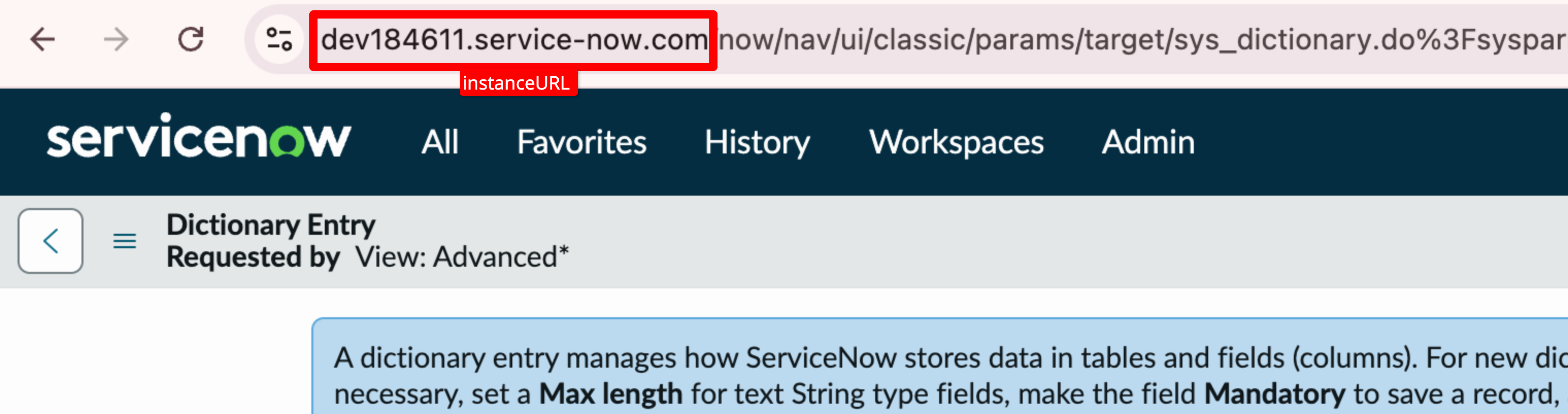Click the red instanceURL label
The image size is (1568, 414).
[x=516, y=83]
